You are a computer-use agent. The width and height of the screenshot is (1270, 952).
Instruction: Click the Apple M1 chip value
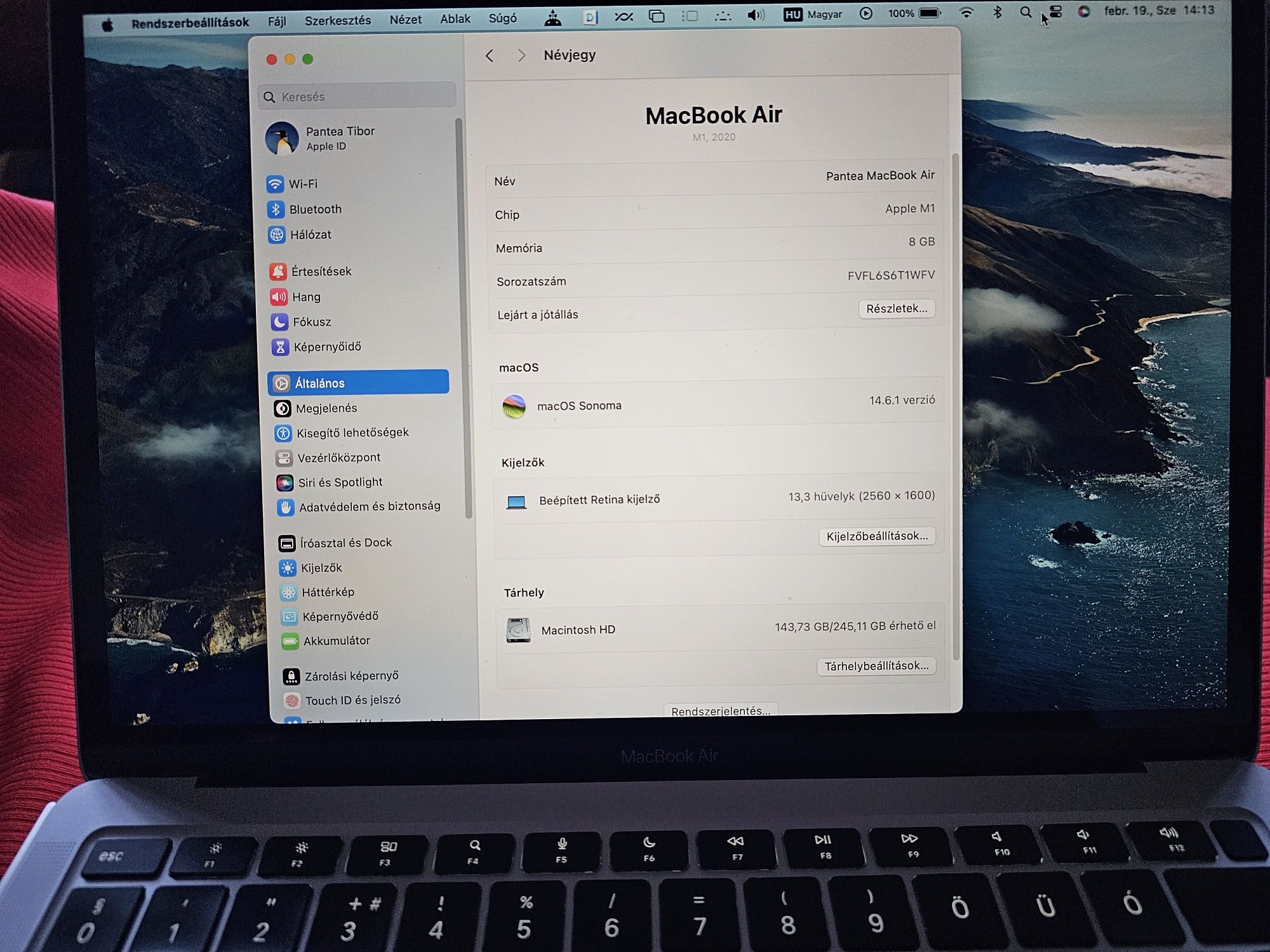(x=910, y=209)
